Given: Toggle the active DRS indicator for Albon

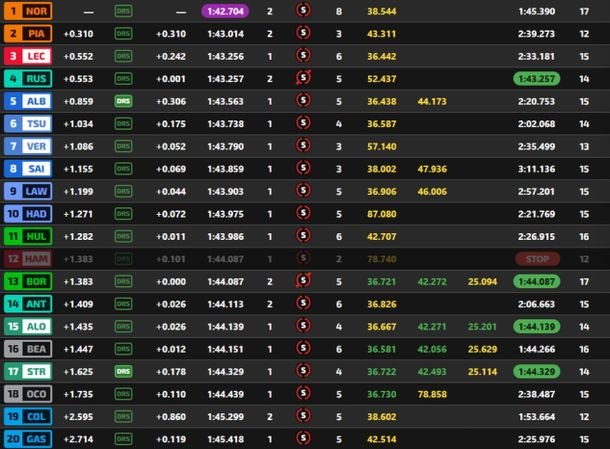Looking at the screenshot, I should [123, 101].
